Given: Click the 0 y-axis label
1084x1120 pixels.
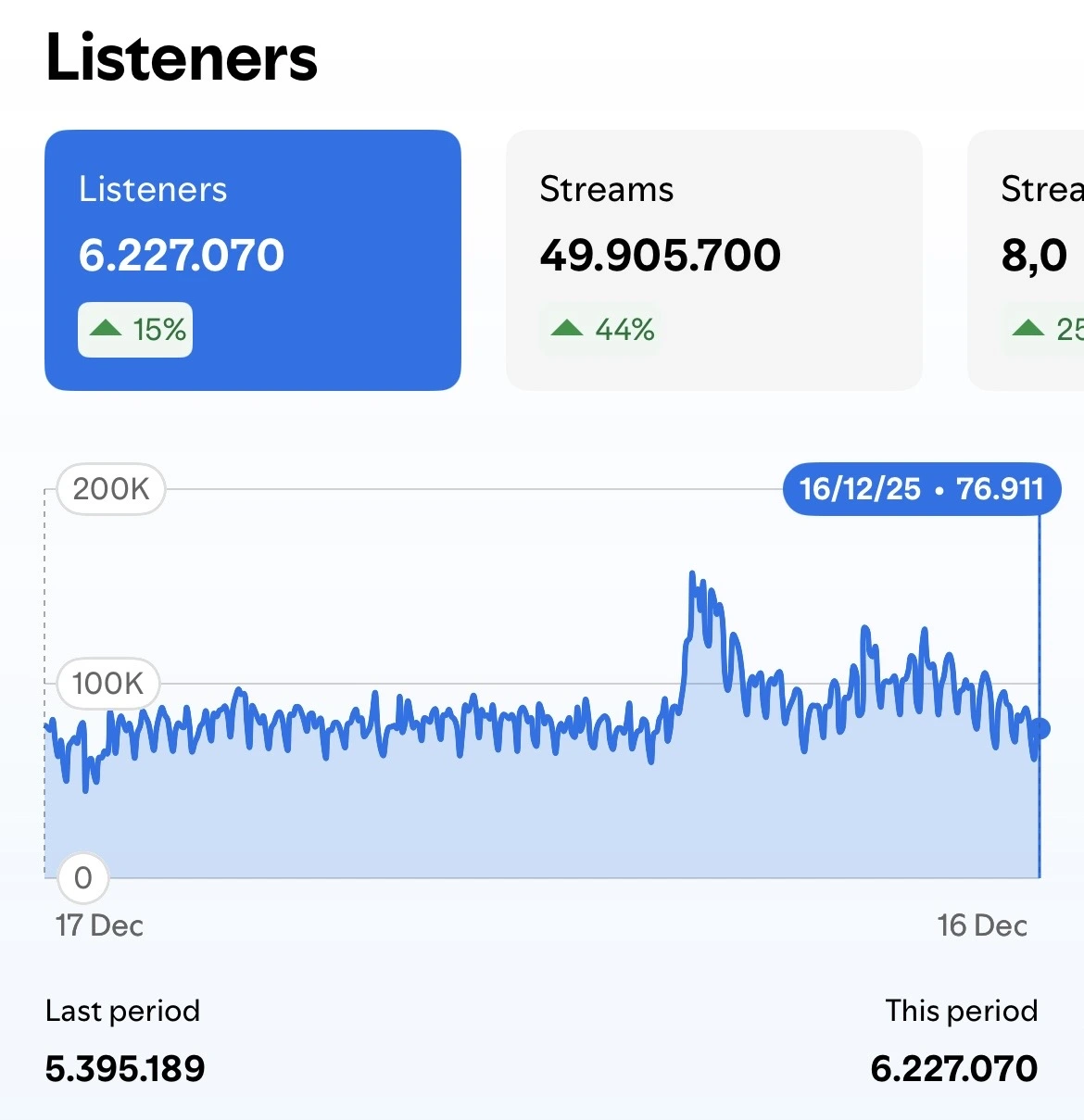Looking at the screenshot, I should click(83, 877).
